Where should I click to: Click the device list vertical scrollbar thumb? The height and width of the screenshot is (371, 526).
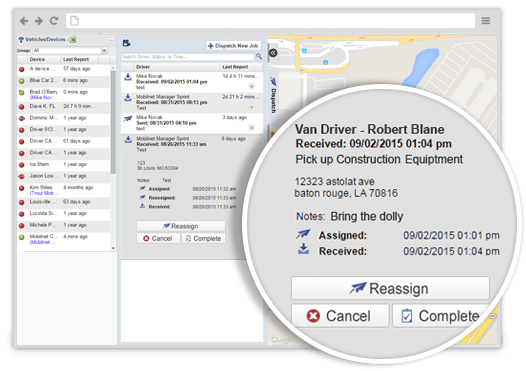(113, 121)
